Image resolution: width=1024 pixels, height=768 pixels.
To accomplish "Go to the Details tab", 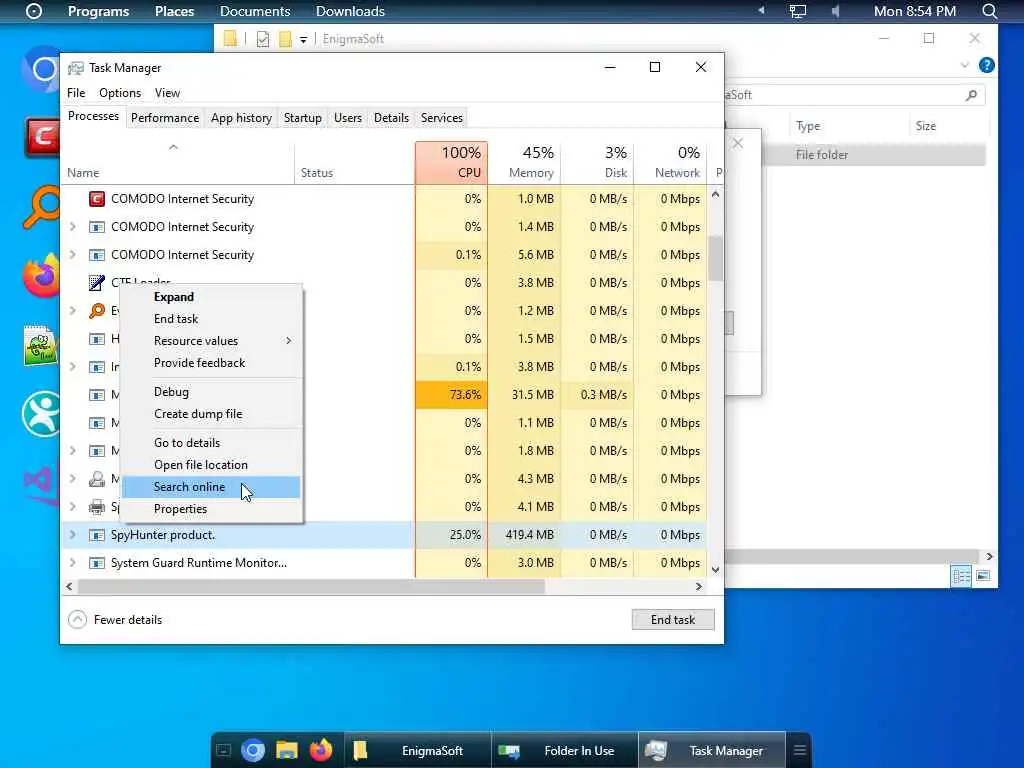I will click(391, 118).
